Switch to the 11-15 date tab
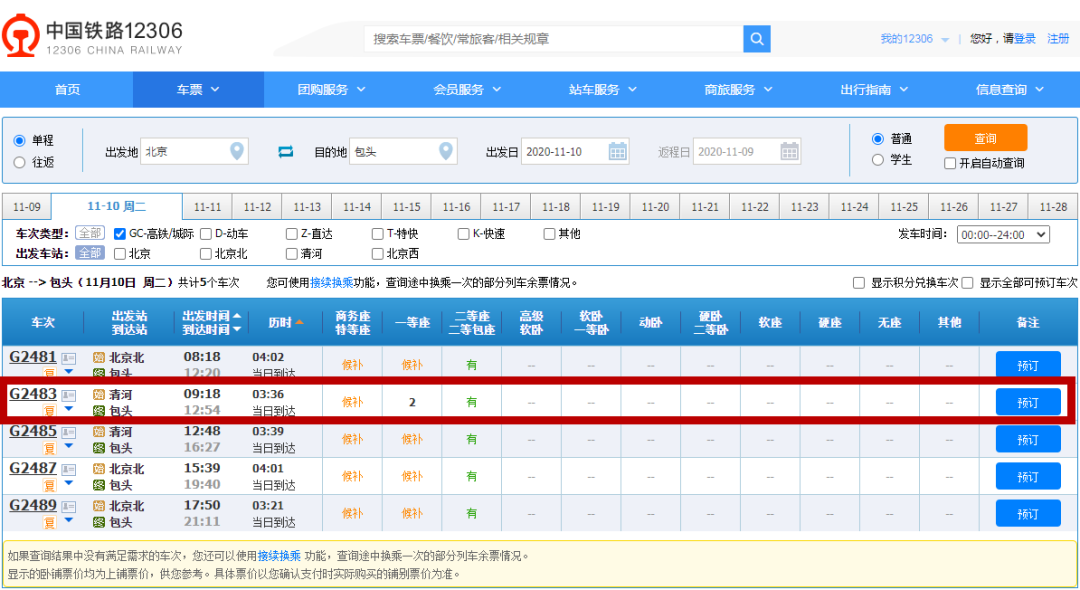This screenshot has height=590, width=1080. [406, 207]
